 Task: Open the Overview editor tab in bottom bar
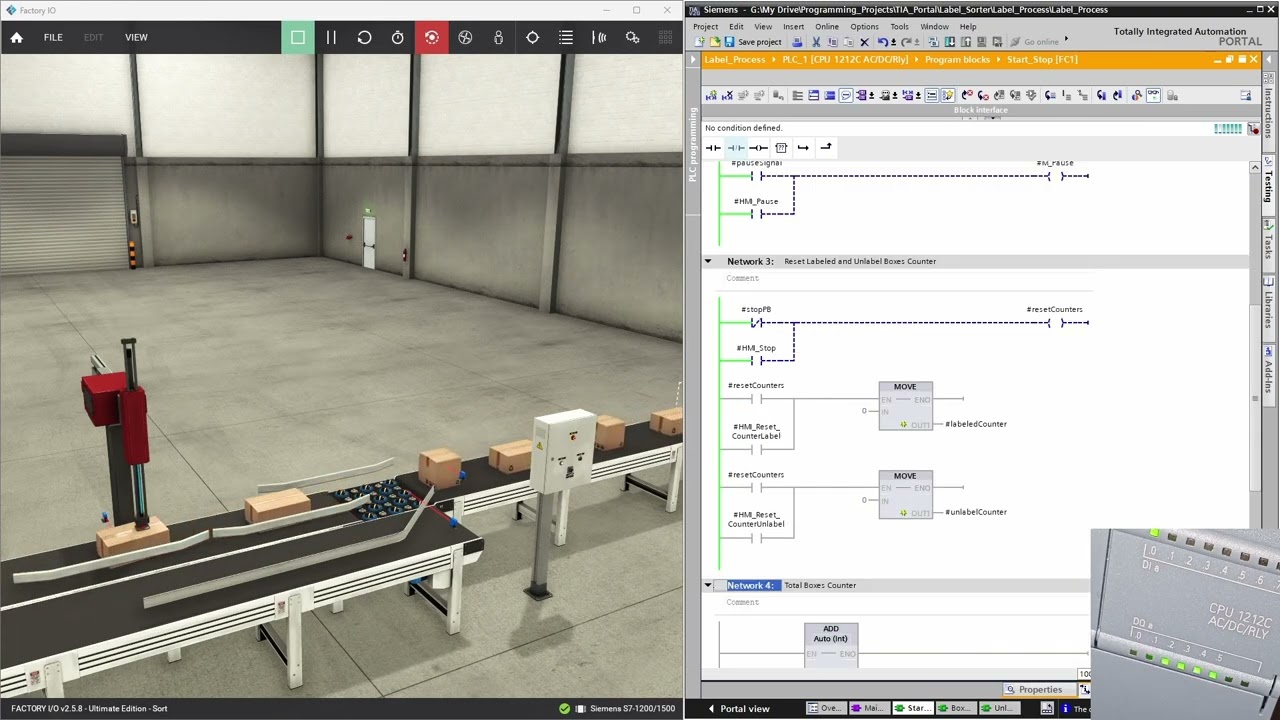[826, 708]
